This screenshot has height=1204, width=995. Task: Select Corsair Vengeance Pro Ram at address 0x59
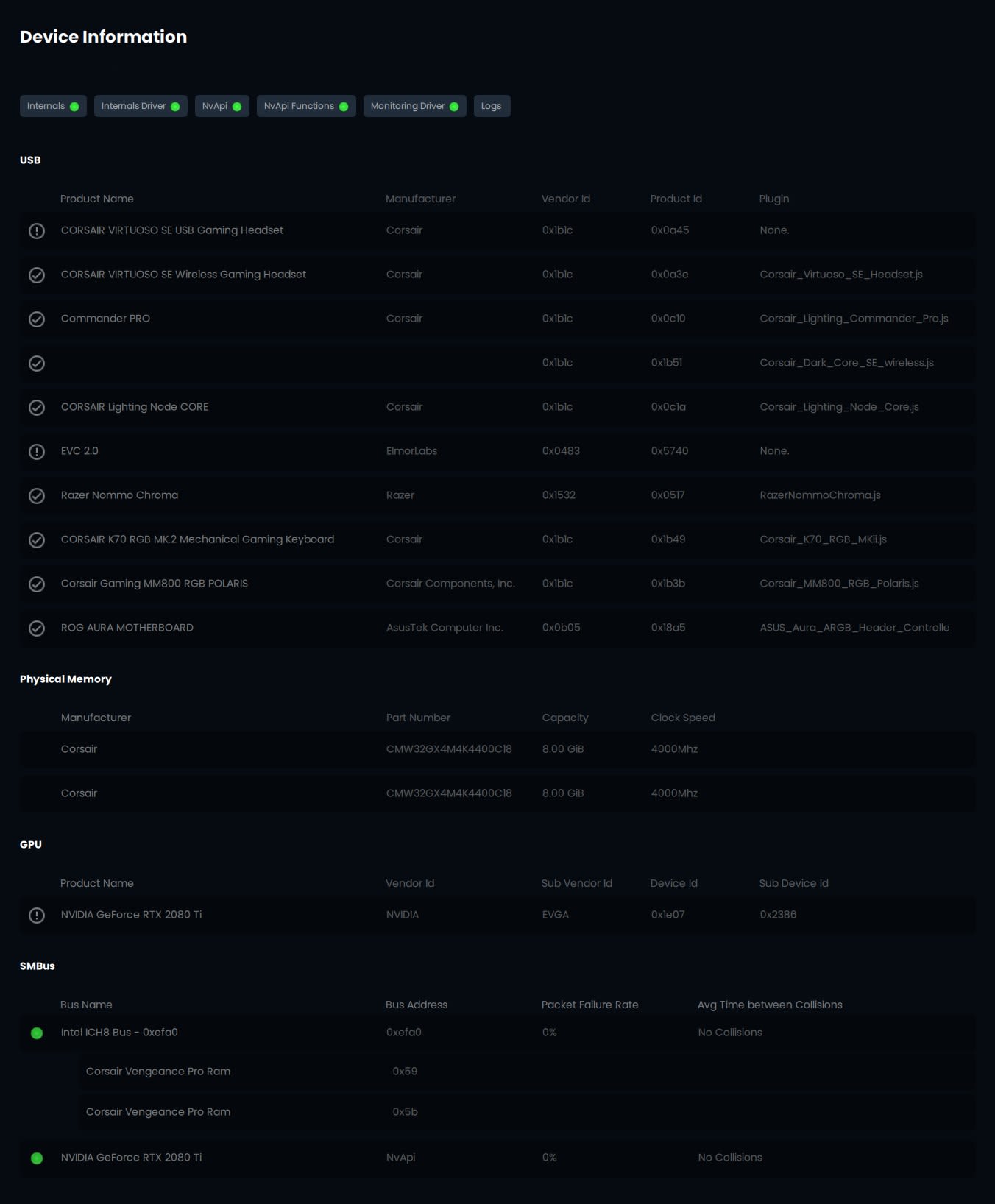158,1072
